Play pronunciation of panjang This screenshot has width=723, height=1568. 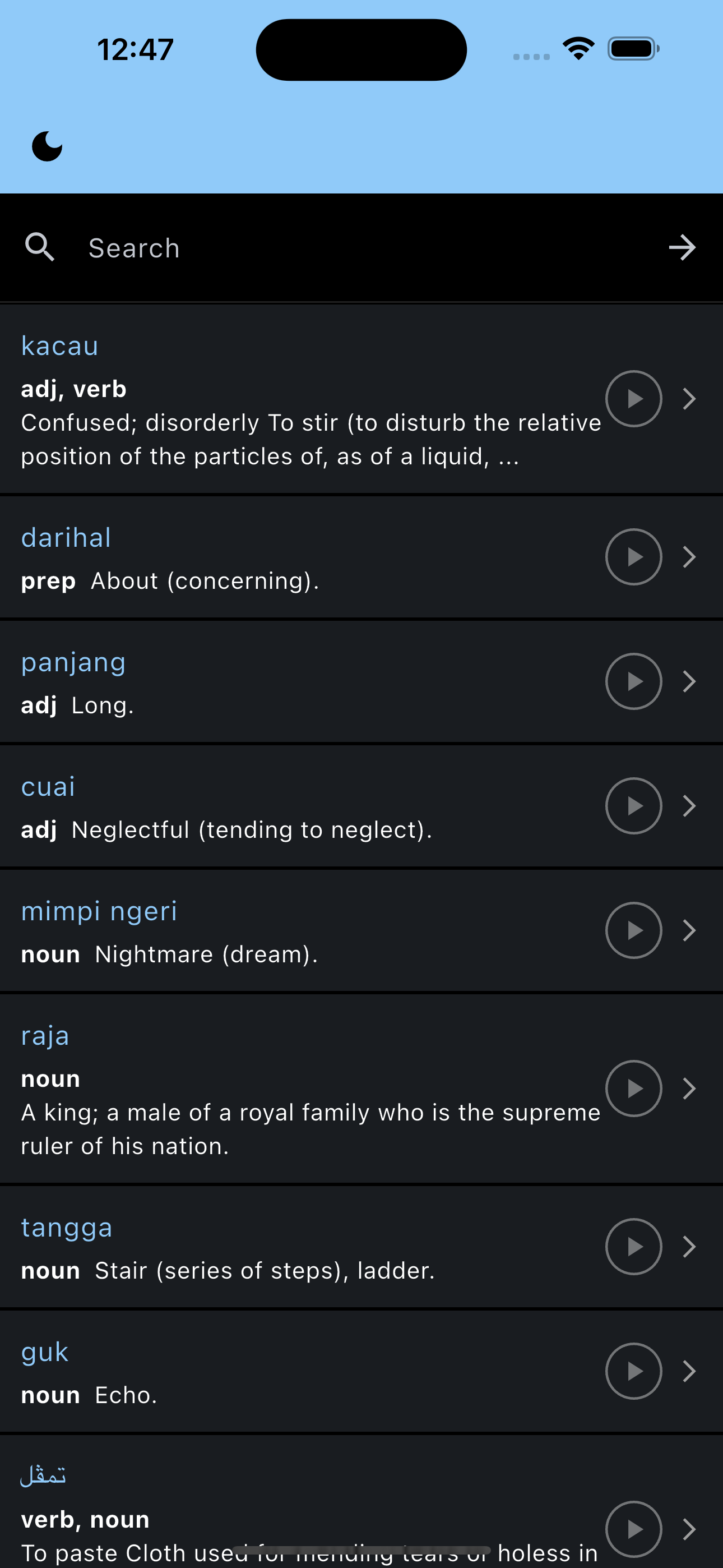633,681
